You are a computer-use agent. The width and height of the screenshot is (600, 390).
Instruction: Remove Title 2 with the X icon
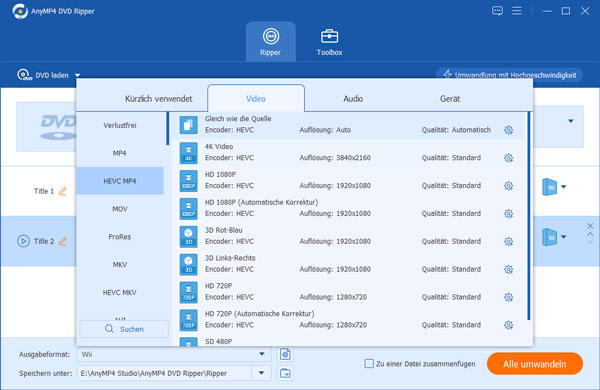click(x=590, y=226)
